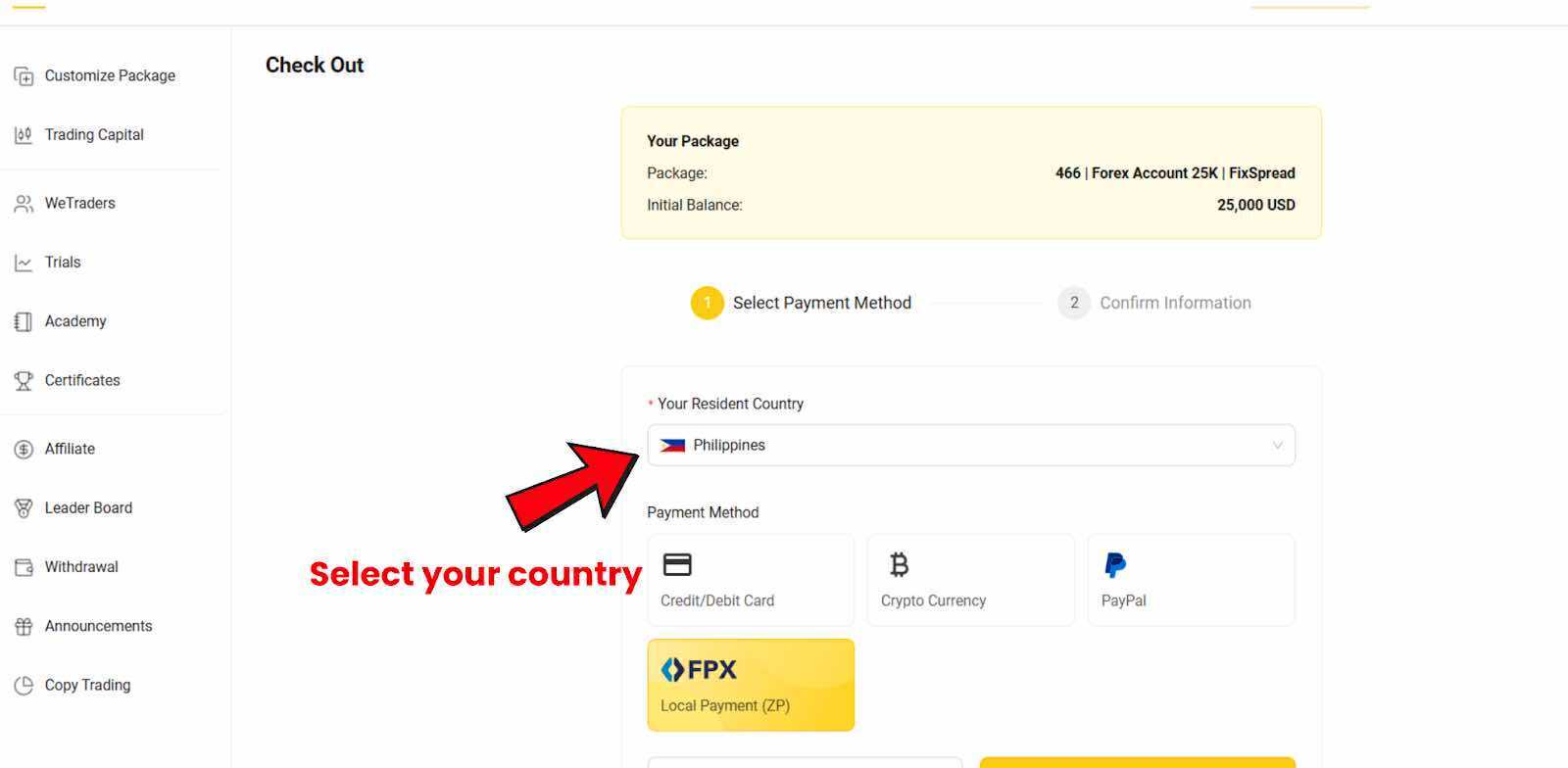This screenshot has height=768, width=1568.
Task: Select FPX Local Payment (ZP)
Action: pyautogui.click(x=751, y=685)
